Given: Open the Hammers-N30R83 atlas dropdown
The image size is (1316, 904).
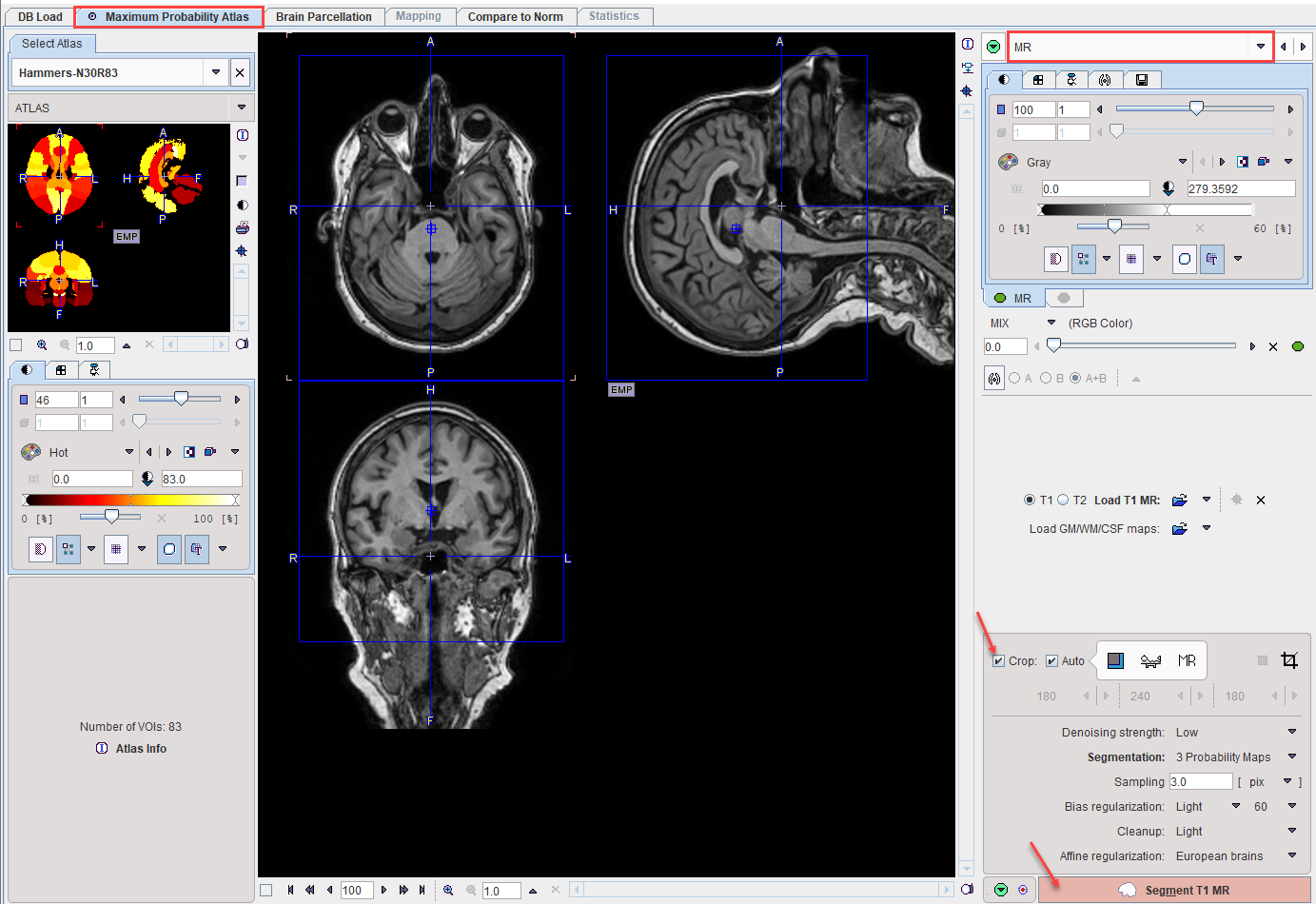Looking at the screenshot, I should point(216,72).
